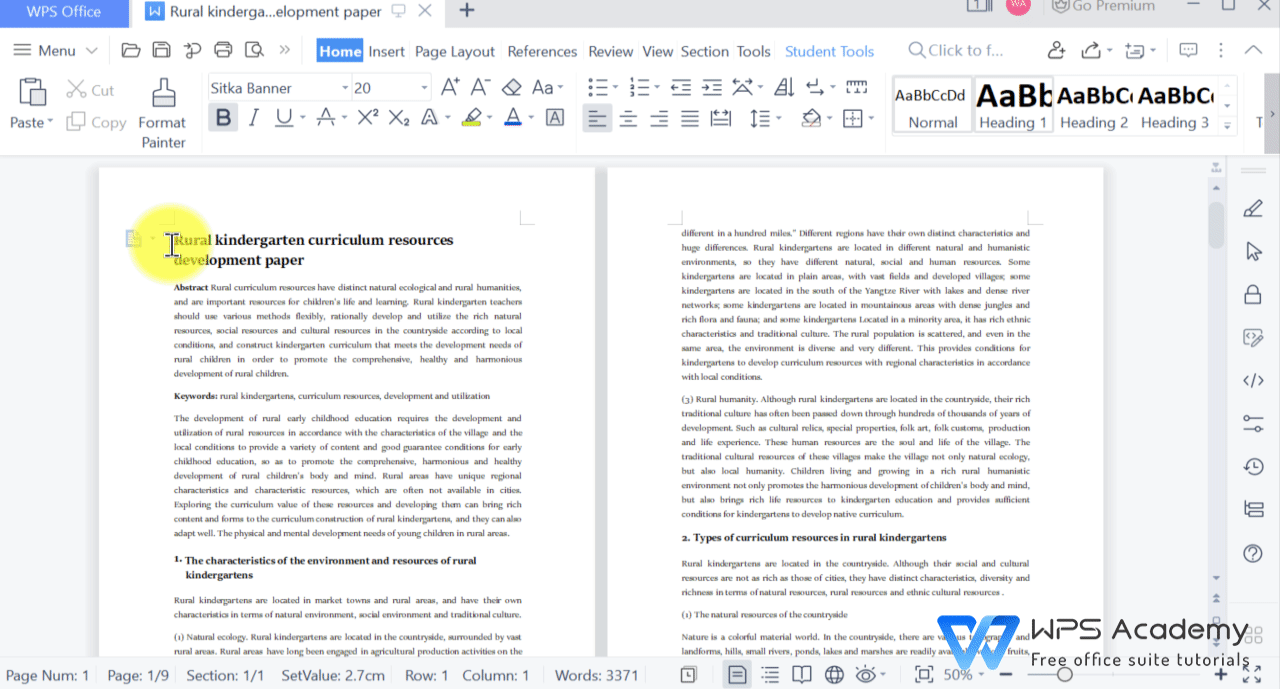Click the Go Premium button
Screen dimensions: 1280x689
[x=1103, y=7]
